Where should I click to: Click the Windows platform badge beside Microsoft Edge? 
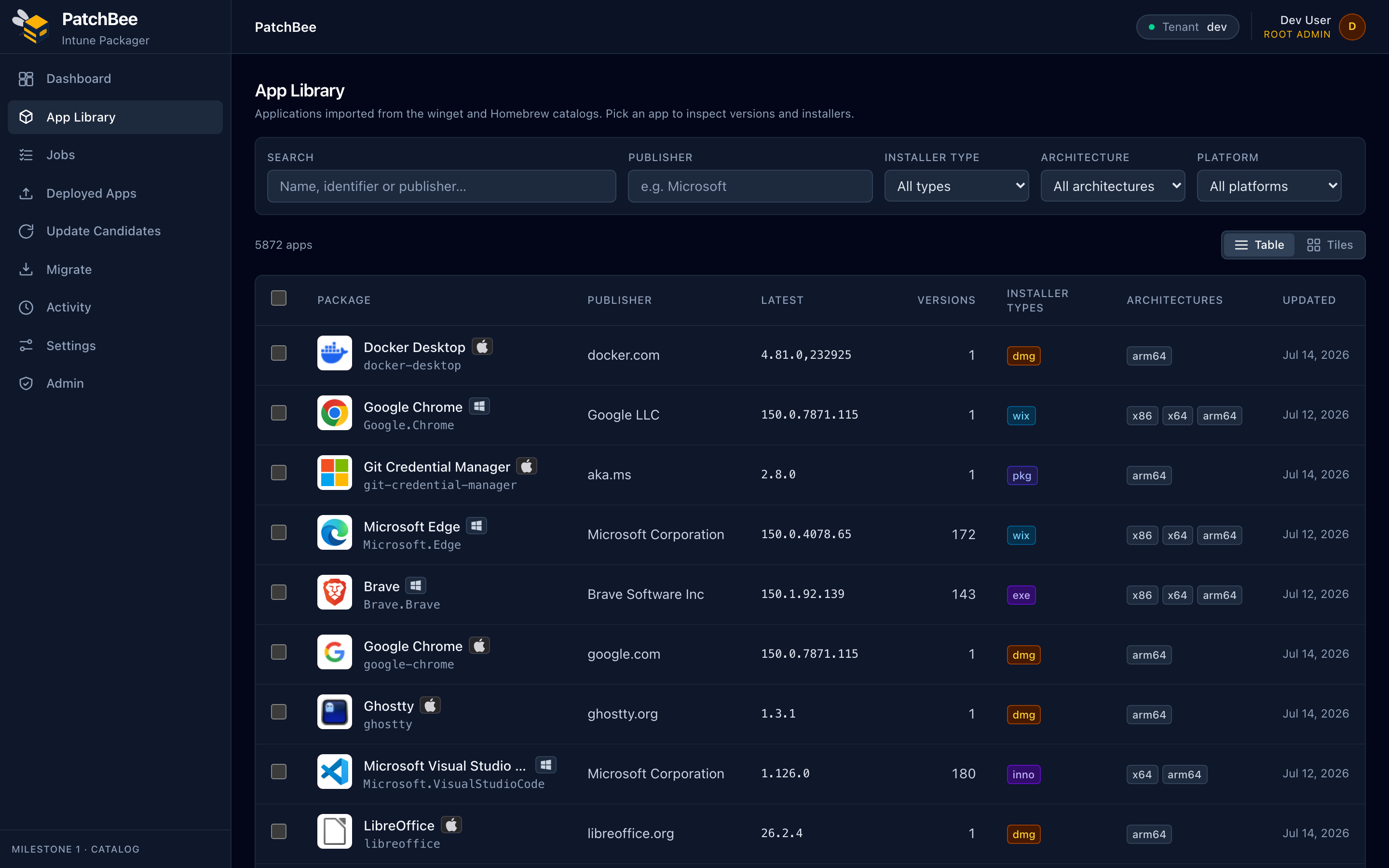coord(477,525)
